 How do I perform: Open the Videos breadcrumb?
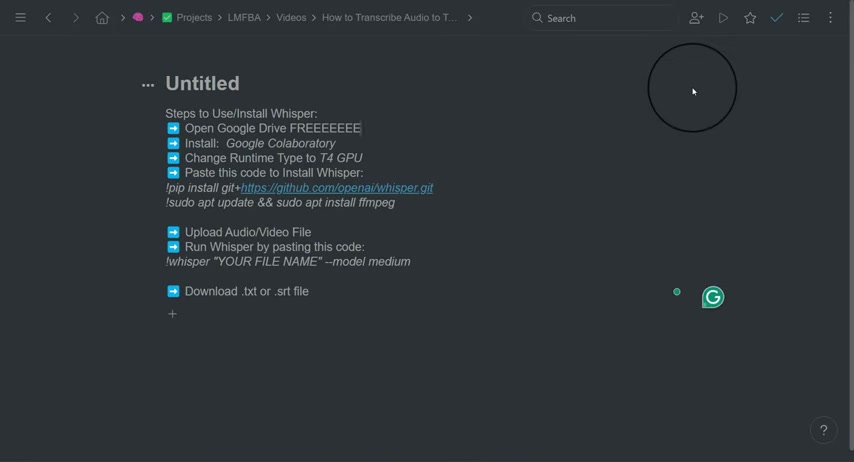coord(291,17)
